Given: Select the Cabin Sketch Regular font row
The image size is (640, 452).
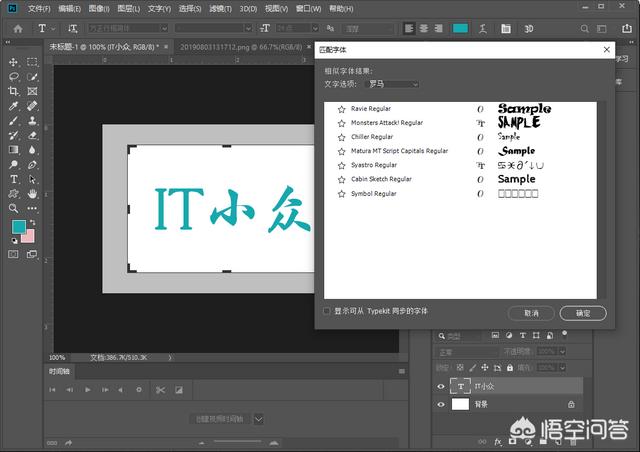Looking at the screenshot, I should click(x=460, y=180).
